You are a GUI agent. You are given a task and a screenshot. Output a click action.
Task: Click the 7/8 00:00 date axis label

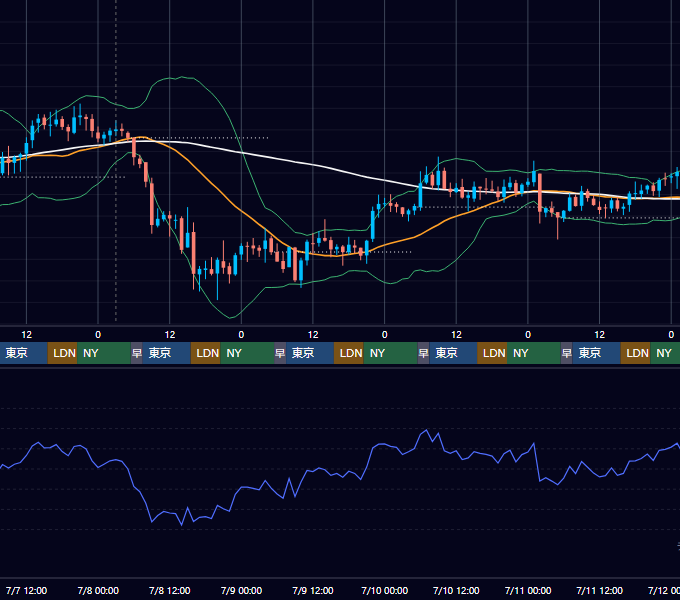point(98,590)
